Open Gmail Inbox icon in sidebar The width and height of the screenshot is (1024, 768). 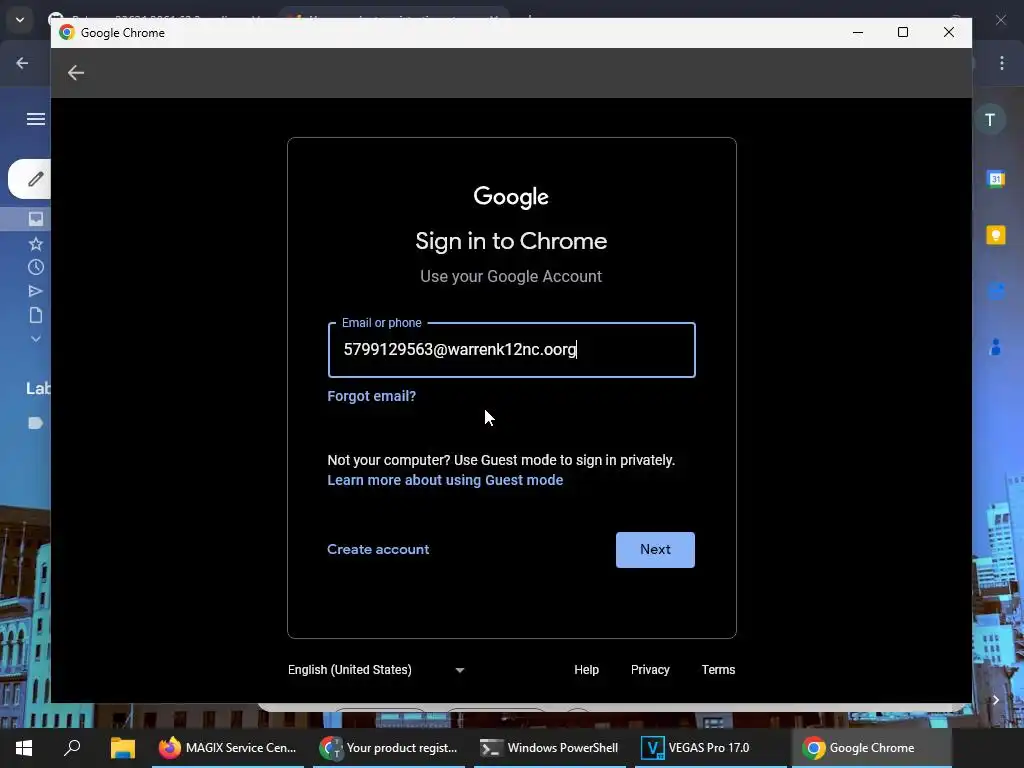pos(36,219)
